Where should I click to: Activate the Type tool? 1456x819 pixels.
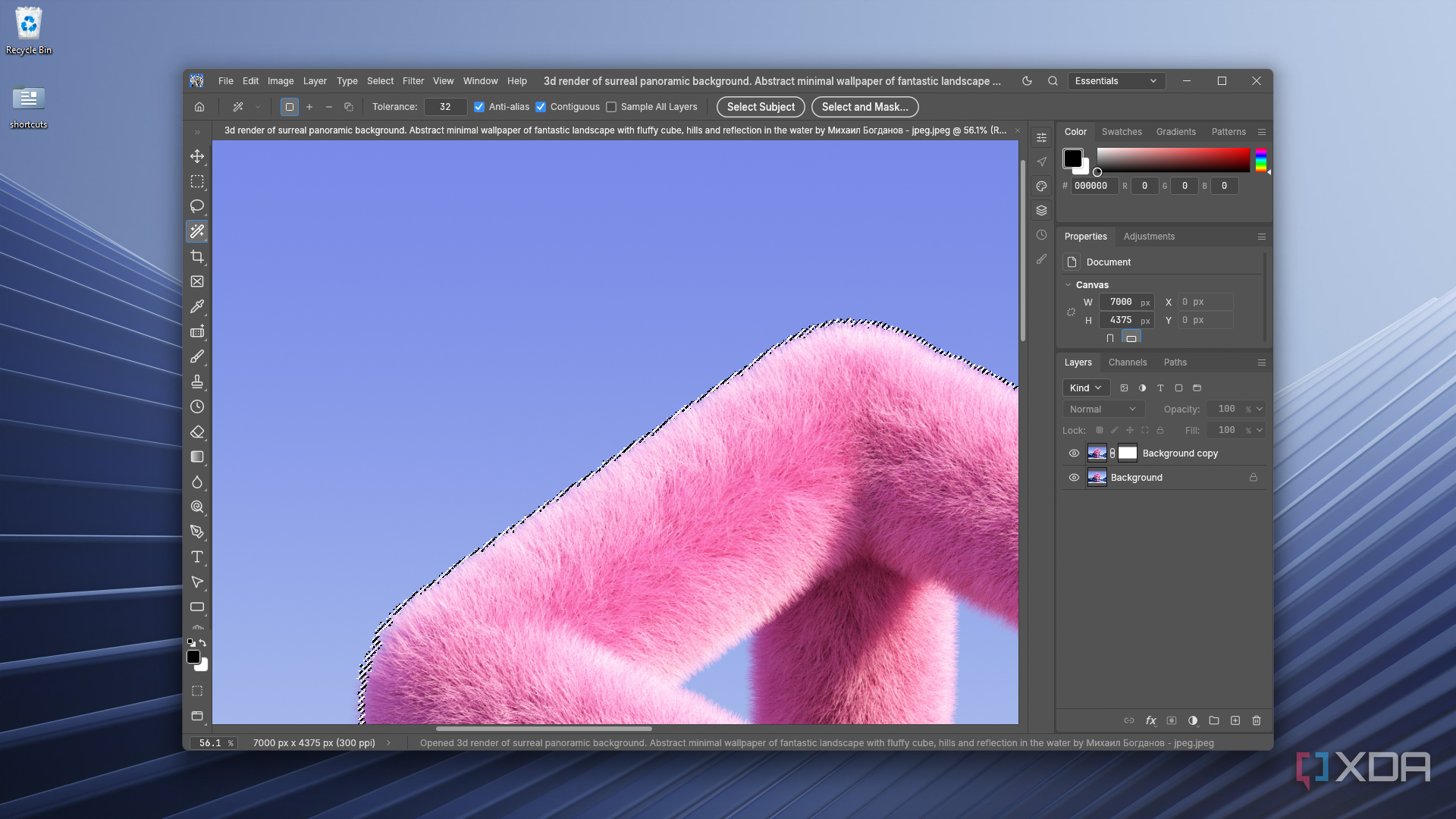click(x=197, y=557)
